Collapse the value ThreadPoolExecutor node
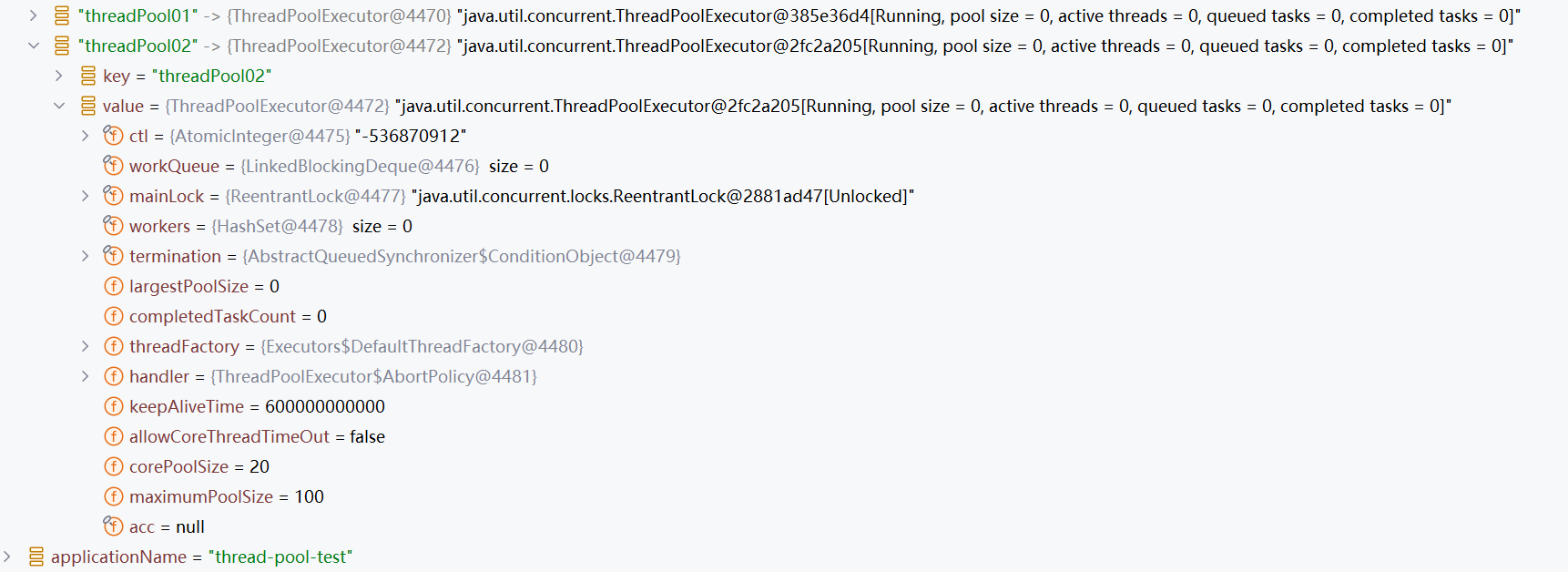 [59, 106]
